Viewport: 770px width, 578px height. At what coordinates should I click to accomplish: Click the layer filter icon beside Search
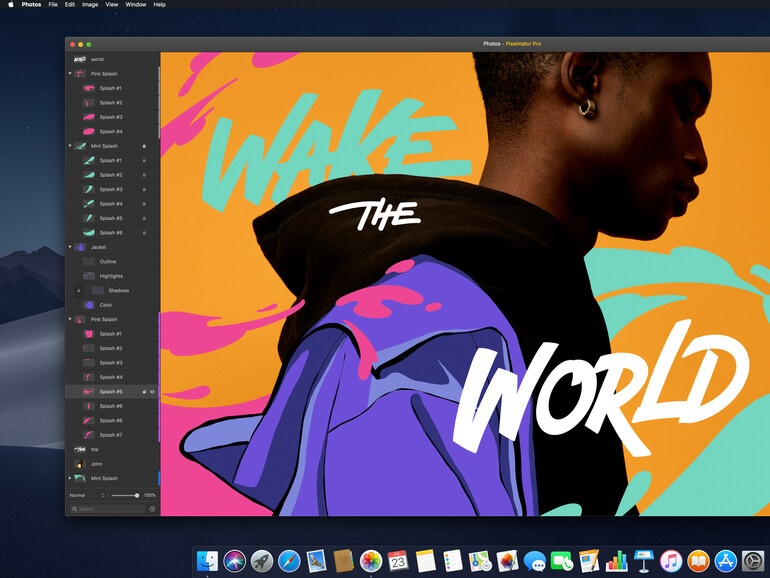click(152, 509)
